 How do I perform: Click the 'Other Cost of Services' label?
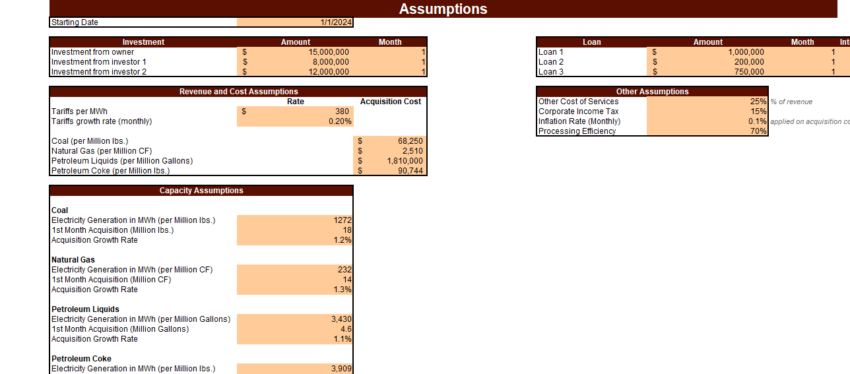[578, 101]
